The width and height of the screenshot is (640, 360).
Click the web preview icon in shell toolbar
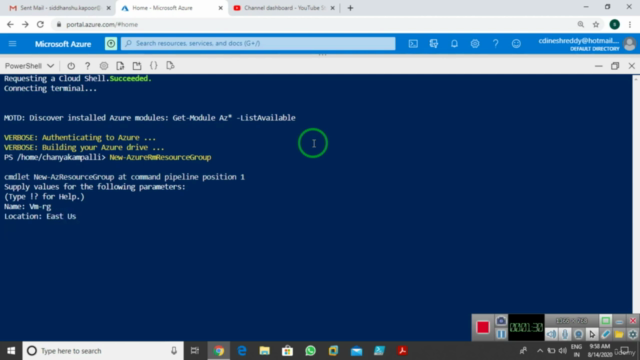click(x=170, y=66)
